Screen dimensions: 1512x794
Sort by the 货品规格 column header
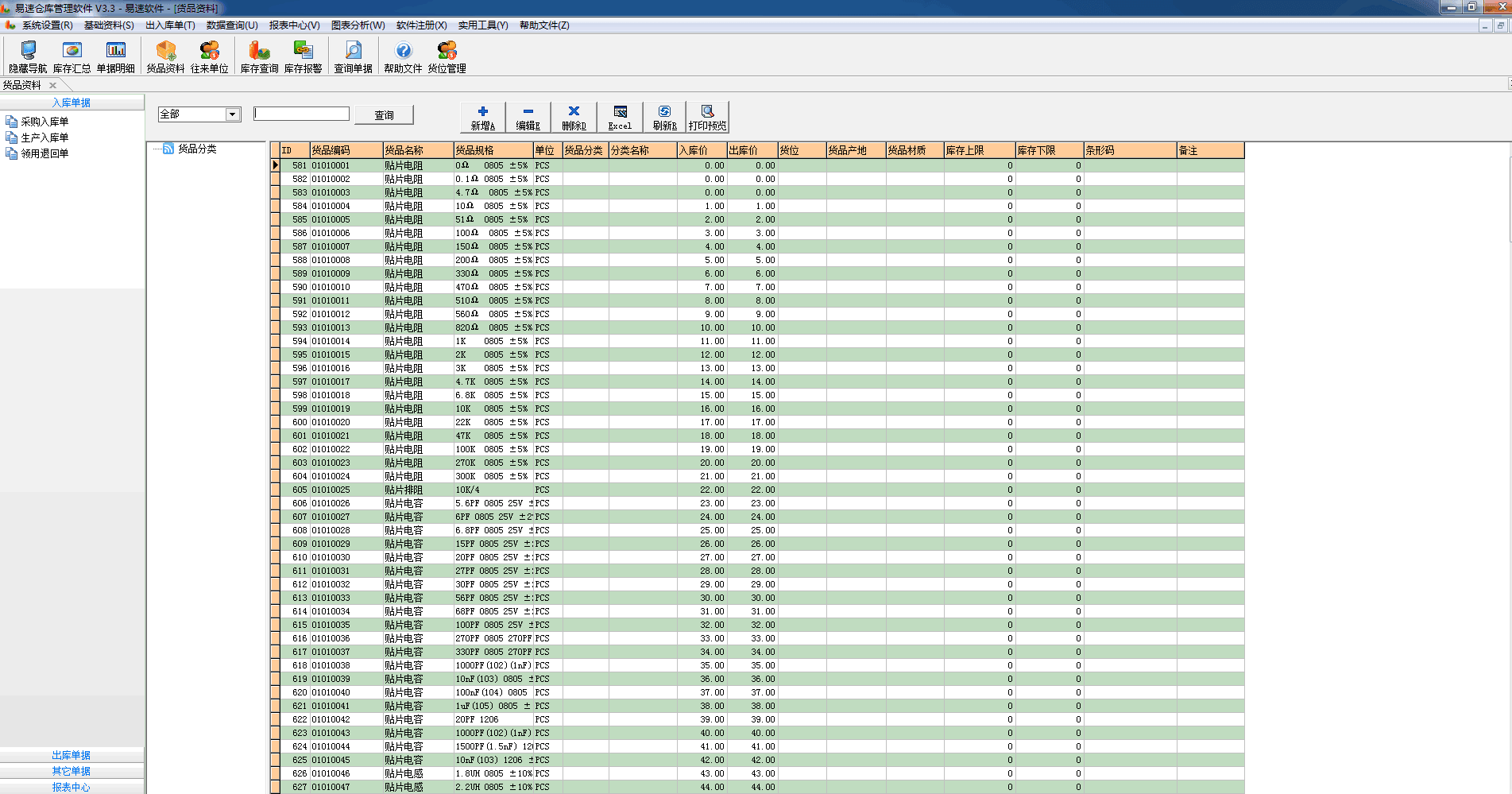pyautogui.click(x=493, y=150)
